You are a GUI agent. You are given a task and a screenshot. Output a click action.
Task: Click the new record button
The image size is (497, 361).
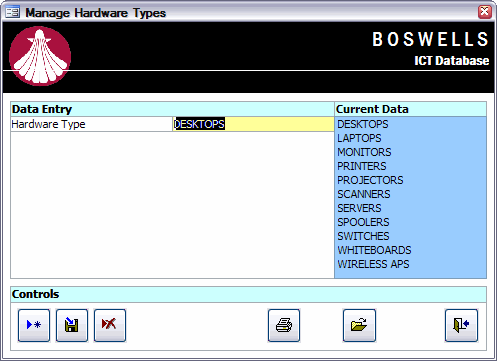(34, 325)
